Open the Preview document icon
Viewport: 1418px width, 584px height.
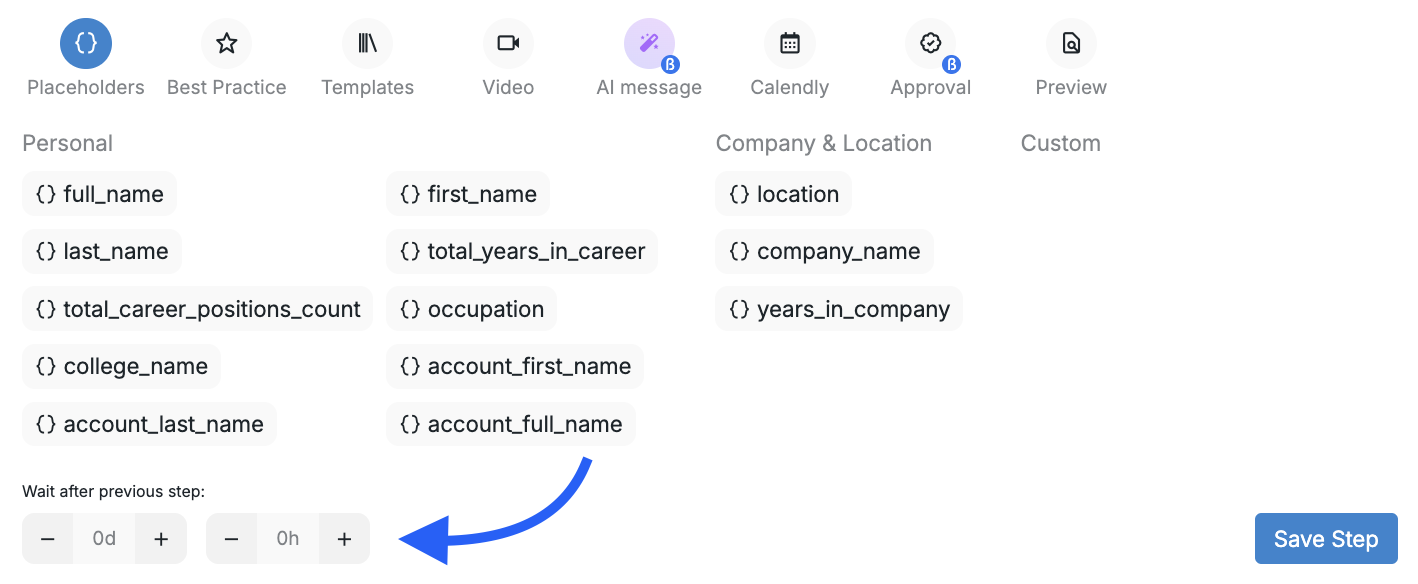click(1071, 43)
